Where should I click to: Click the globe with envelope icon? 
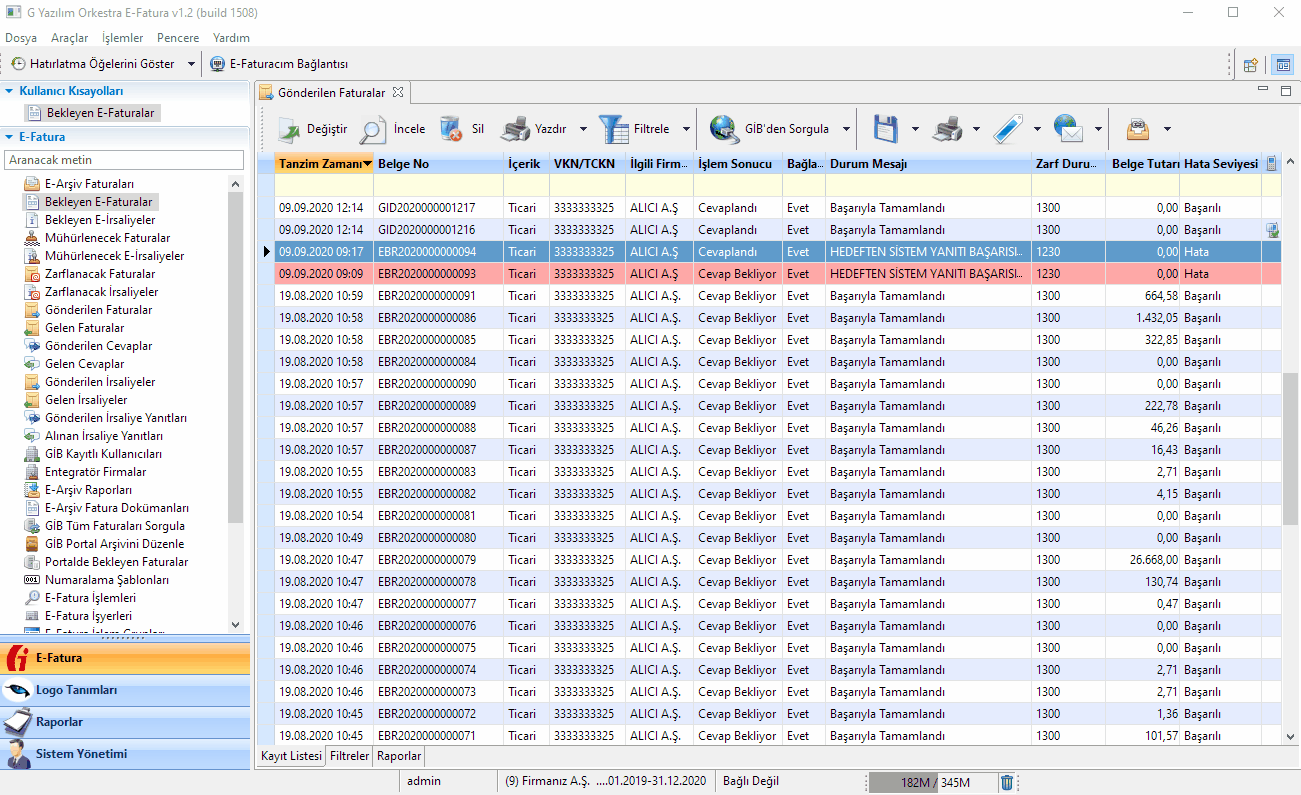point(1069,129)
